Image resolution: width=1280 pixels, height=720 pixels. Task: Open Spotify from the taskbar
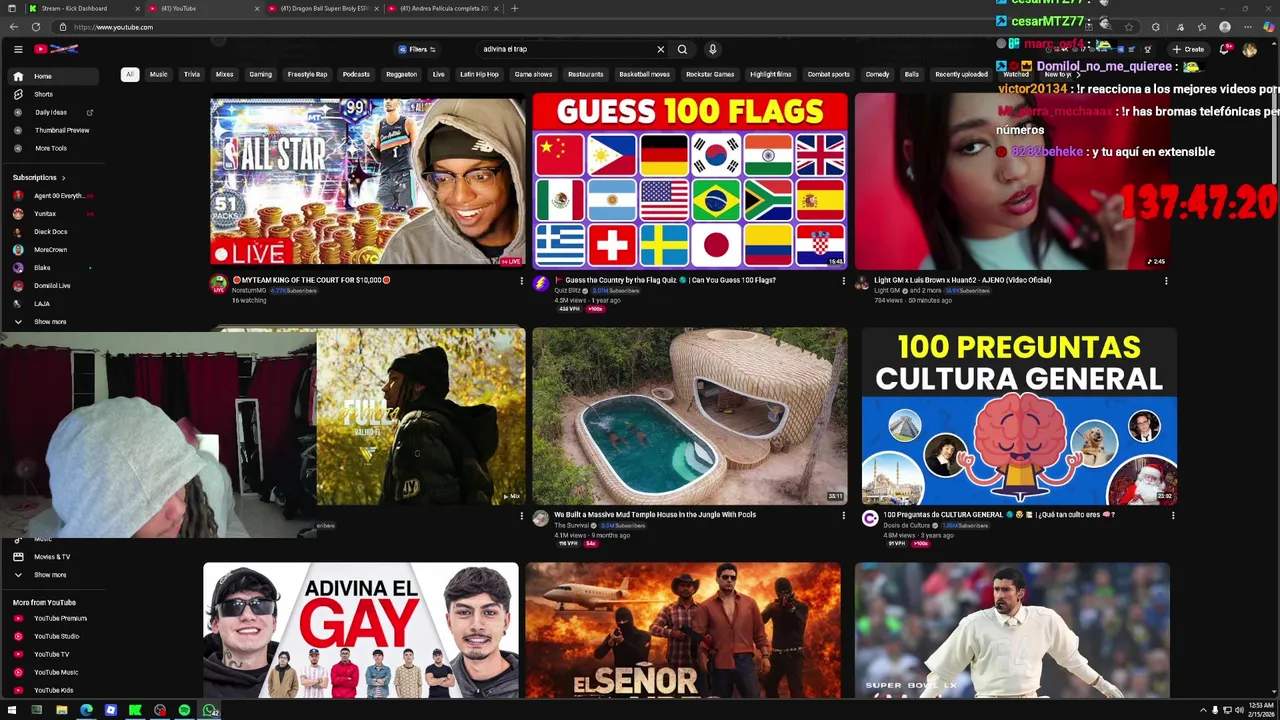pyautogui.click(x=184, y=710)
